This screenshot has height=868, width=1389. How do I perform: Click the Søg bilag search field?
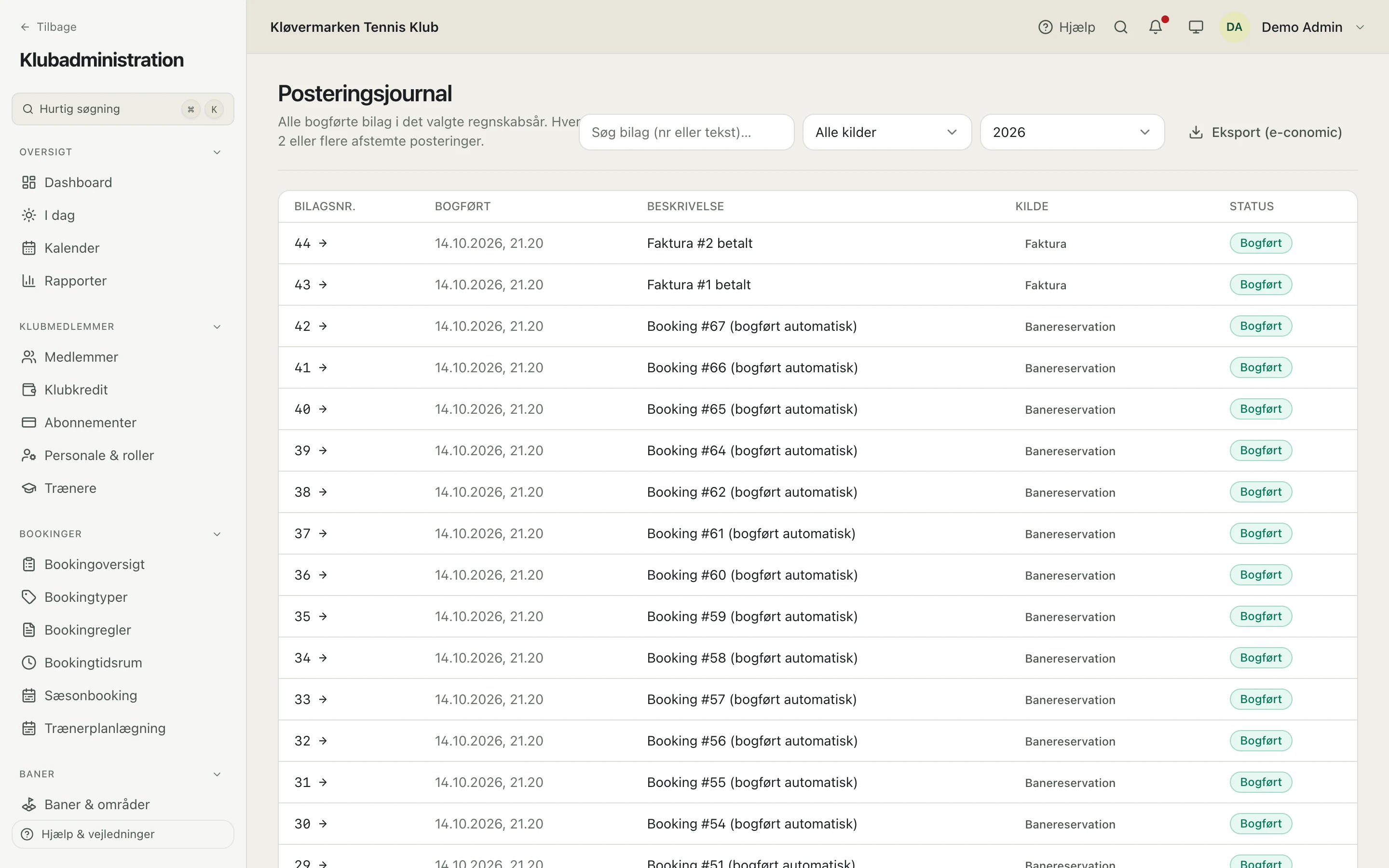[x=686, y=132]
